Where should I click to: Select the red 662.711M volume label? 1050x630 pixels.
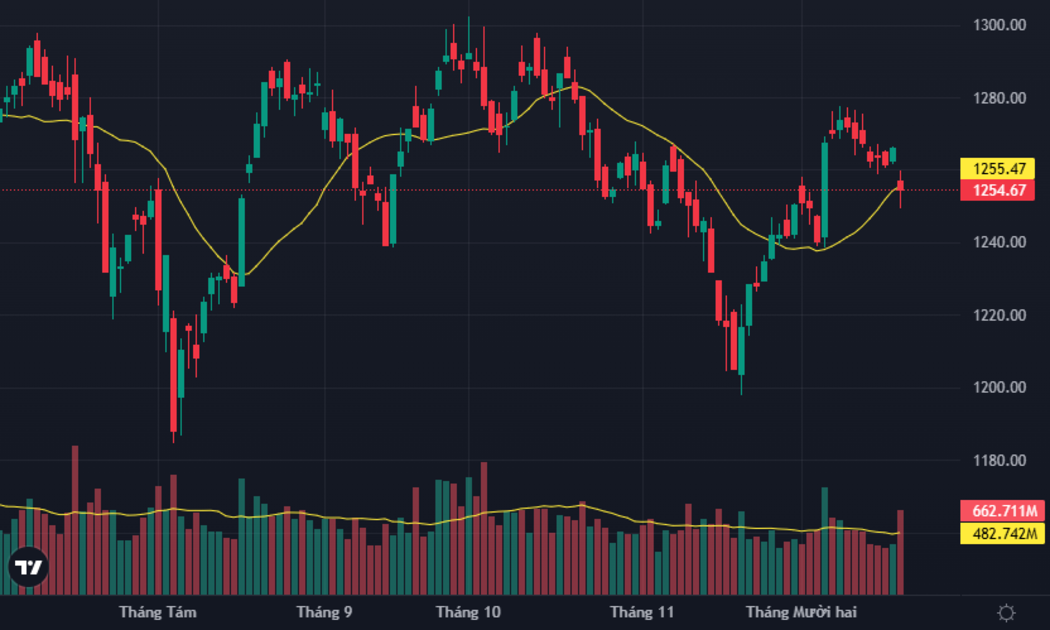point(1002,511)
